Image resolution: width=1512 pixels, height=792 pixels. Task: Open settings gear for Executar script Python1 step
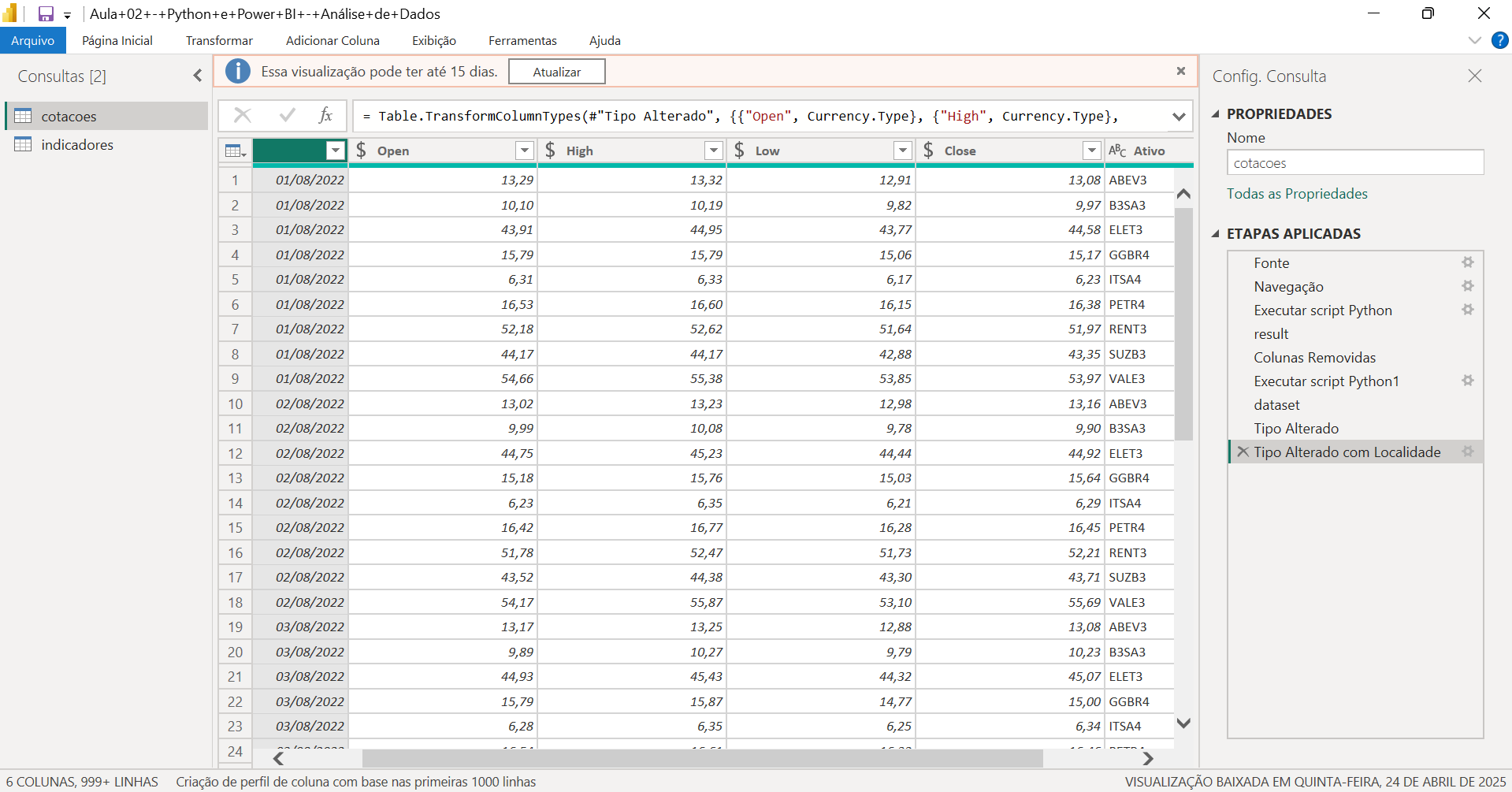click(x=1468, y=380)
